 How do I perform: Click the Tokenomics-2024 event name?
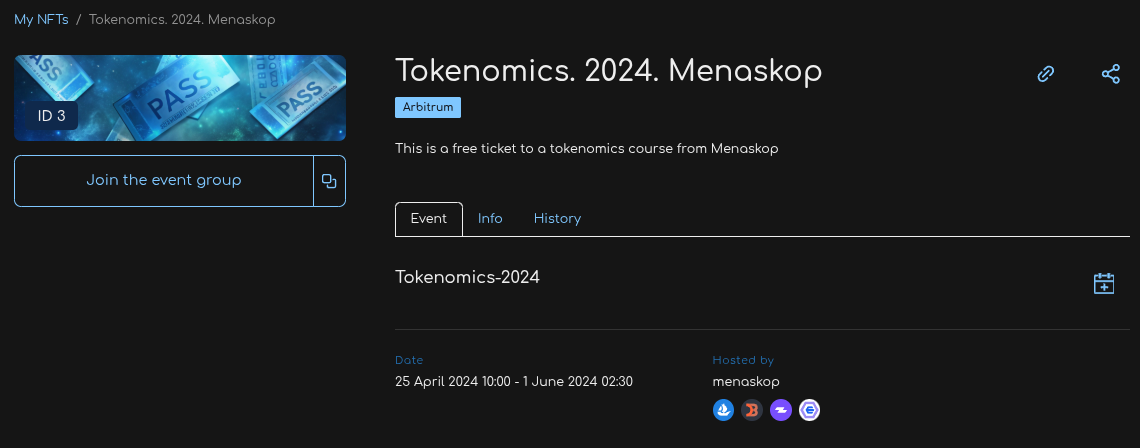(467, 277)
